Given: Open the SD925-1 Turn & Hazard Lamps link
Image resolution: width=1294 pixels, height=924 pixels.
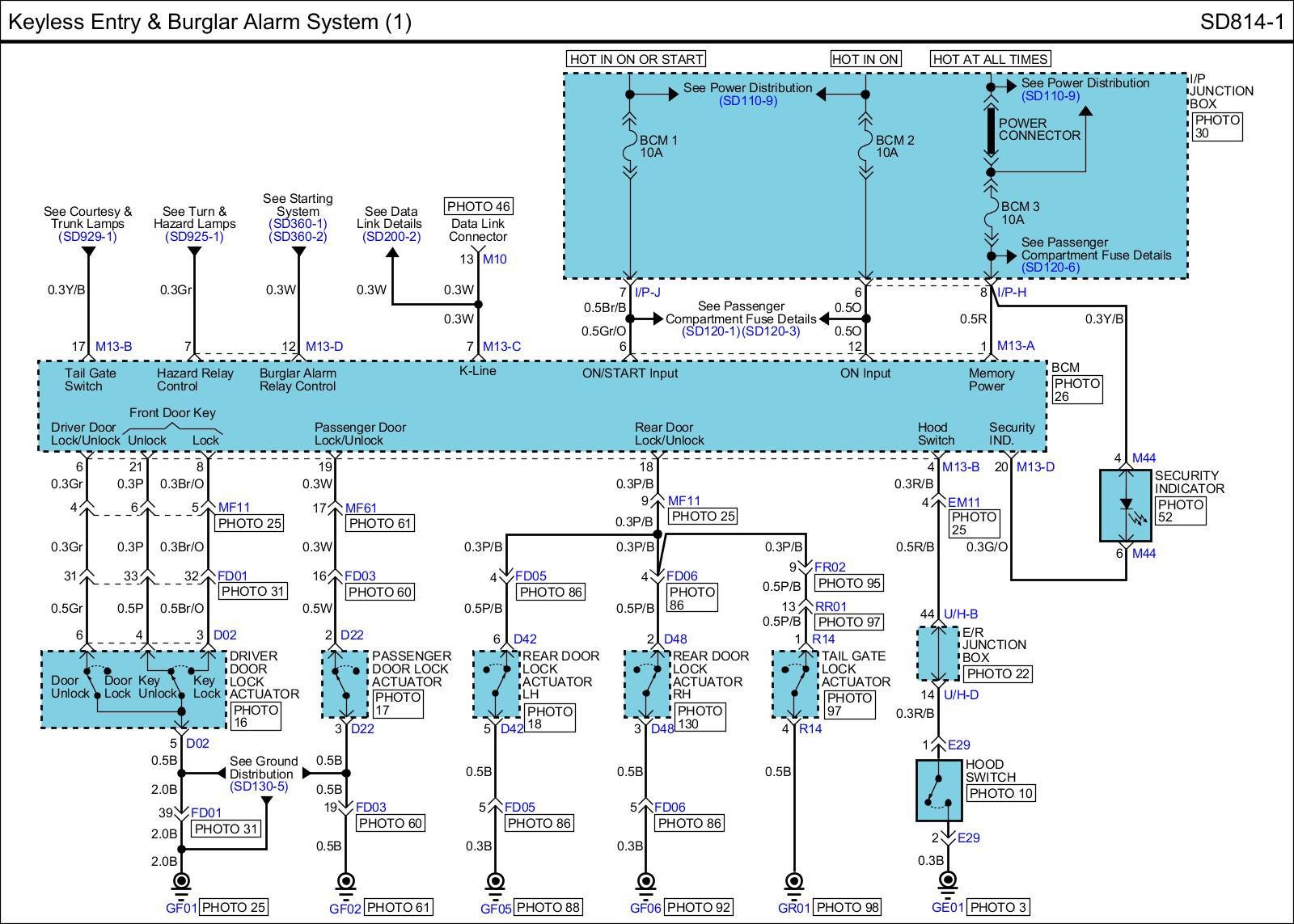Looking at the screenshot, I should pyautogui.click(x=194, y=237).
